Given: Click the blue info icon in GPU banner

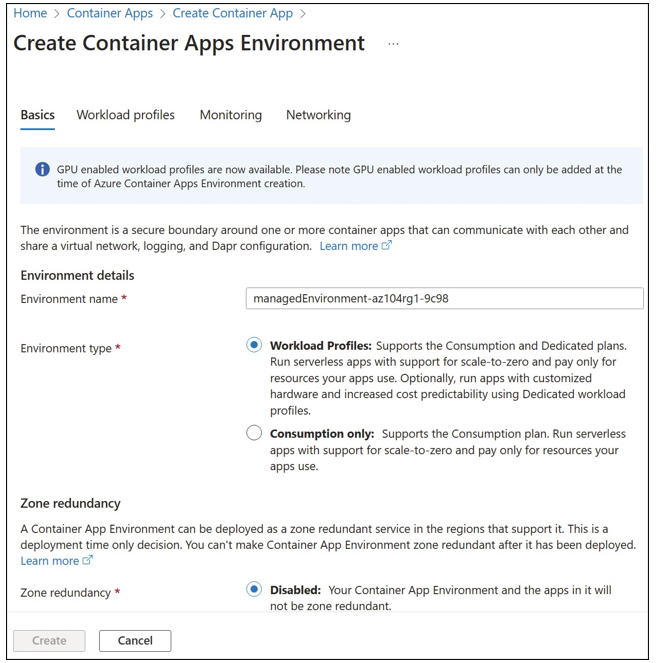Looking at the screenshot, I should click(x=42, y=169).
